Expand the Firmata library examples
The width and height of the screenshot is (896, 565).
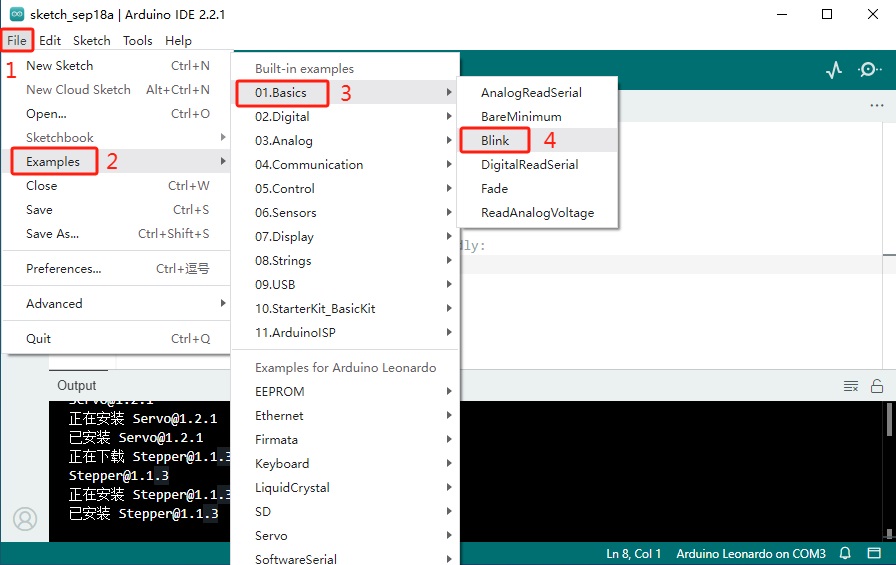[345, 439]
